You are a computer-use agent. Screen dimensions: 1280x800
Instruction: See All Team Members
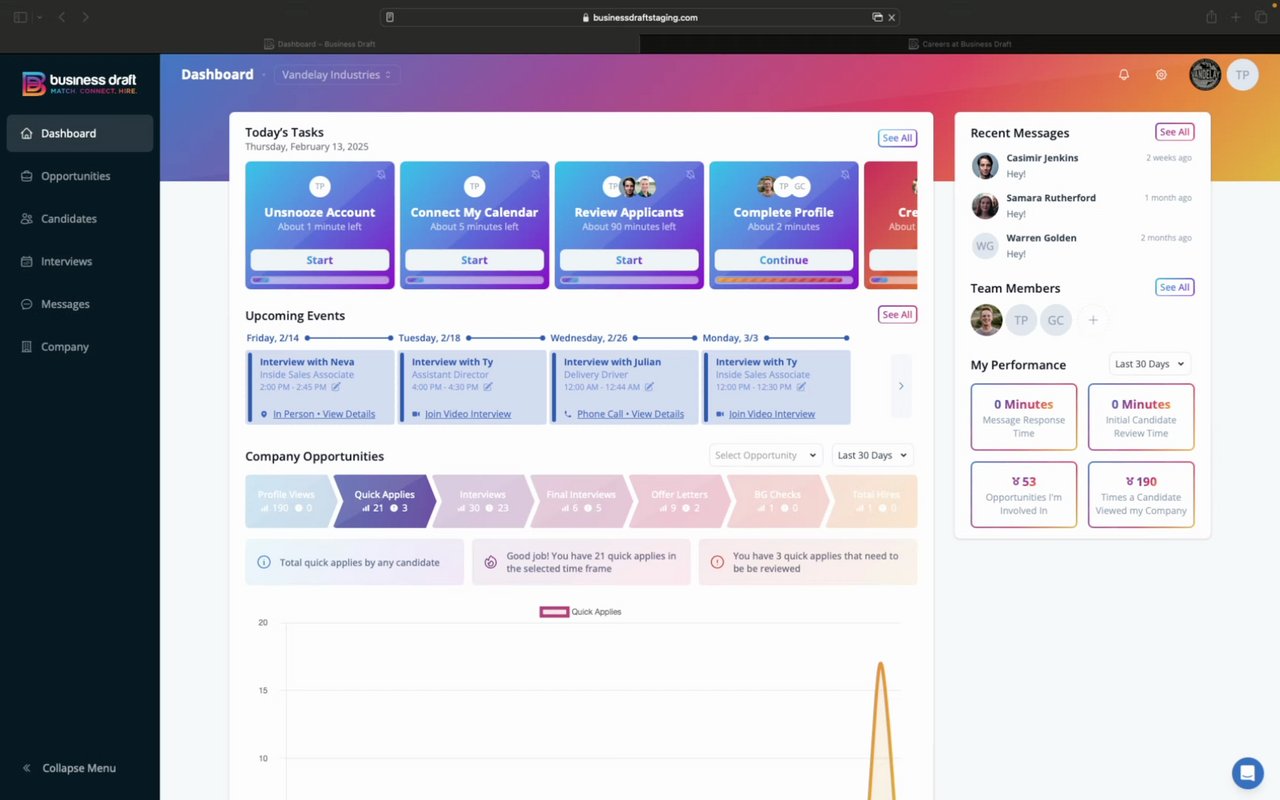click(1175, 287)
